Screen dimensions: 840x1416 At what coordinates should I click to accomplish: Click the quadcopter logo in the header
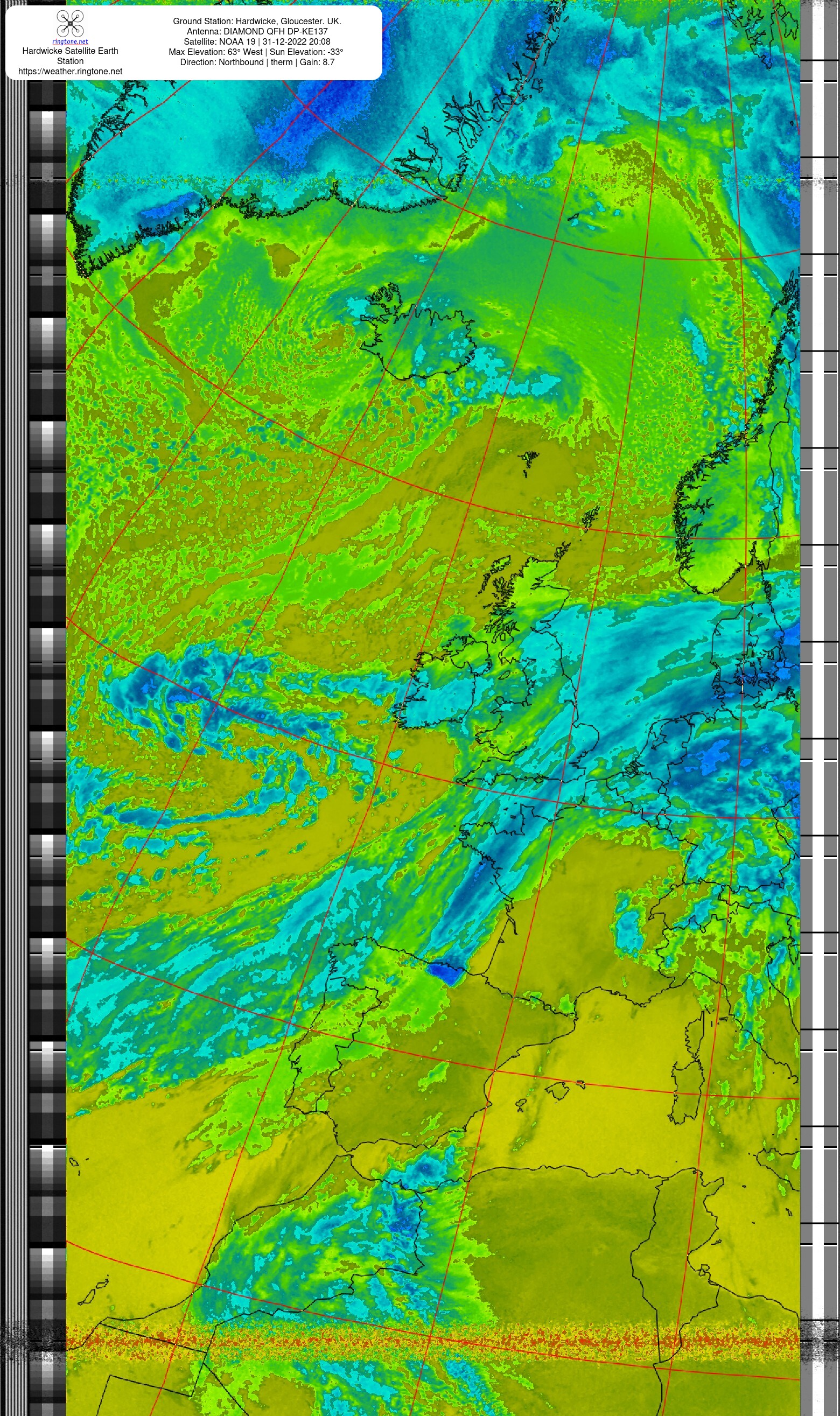[x=70, y=24]
